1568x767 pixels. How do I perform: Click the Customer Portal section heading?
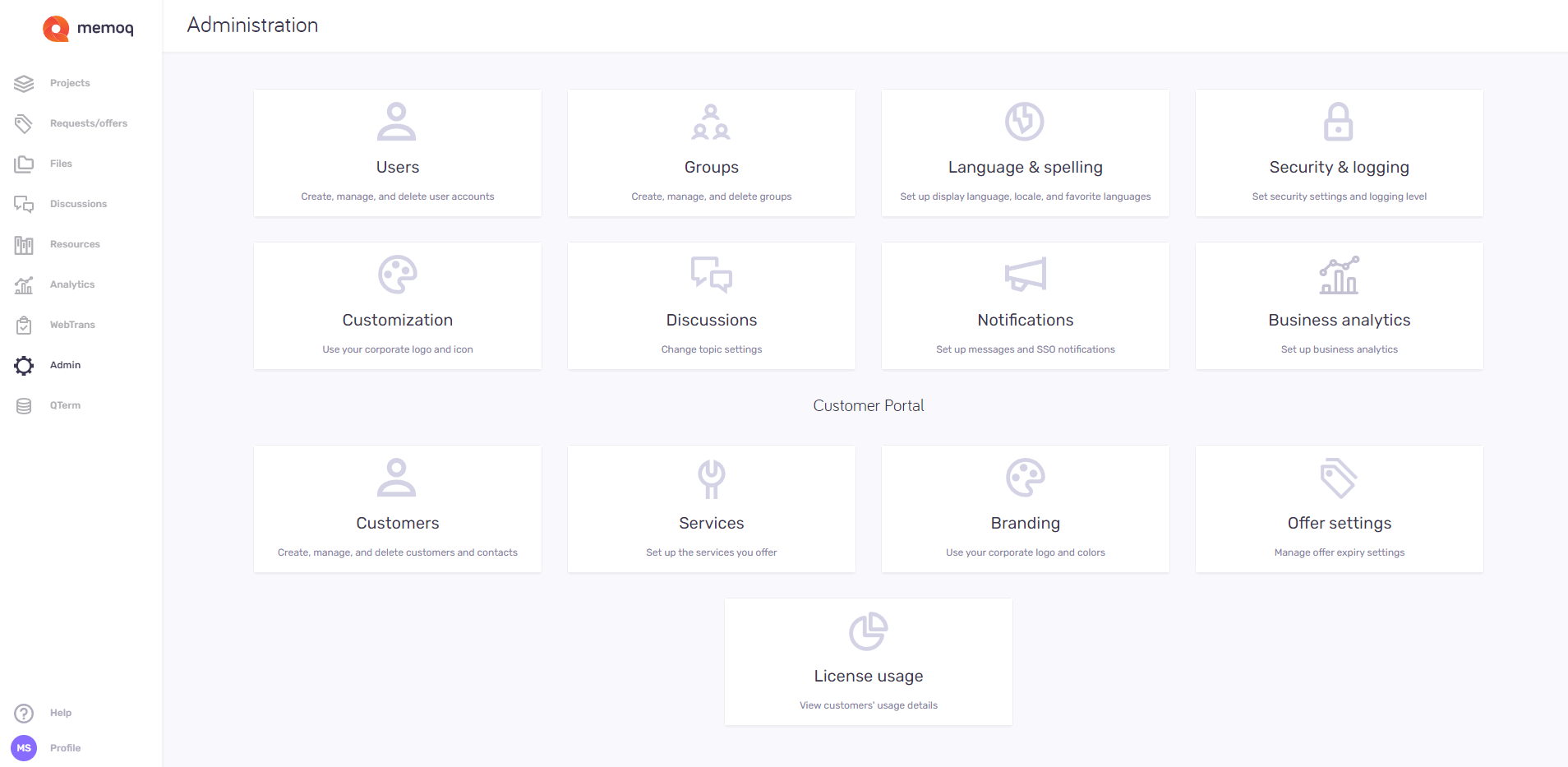(x=869, y=405)
